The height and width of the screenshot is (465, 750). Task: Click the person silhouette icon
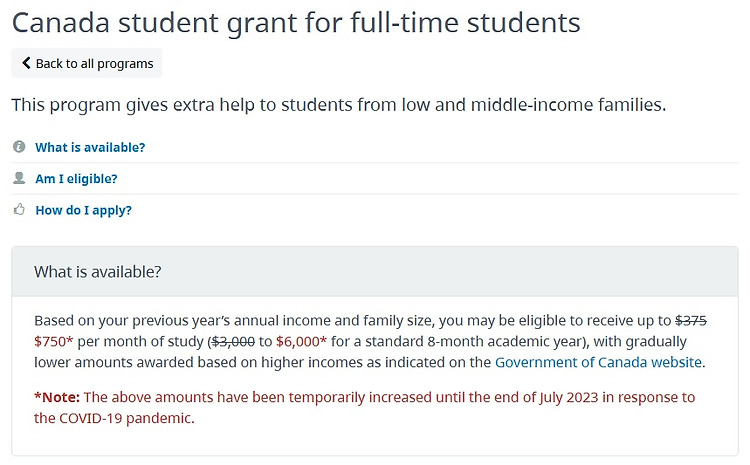[19, 178]
